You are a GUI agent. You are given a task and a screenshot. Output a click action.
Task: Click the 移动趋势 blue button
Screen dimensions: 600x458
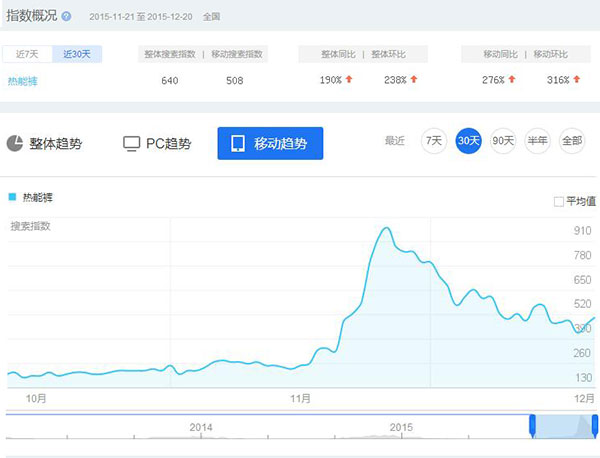coord(270,143)
